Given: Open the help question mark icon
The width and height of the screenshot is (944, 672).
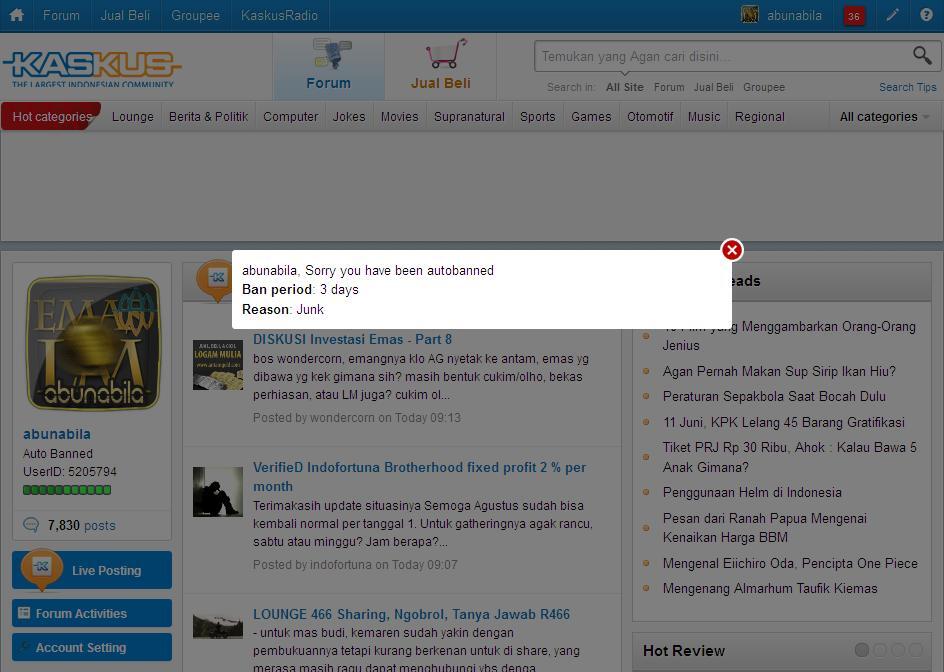Looking at the screenshot, I should pos(927,15).
